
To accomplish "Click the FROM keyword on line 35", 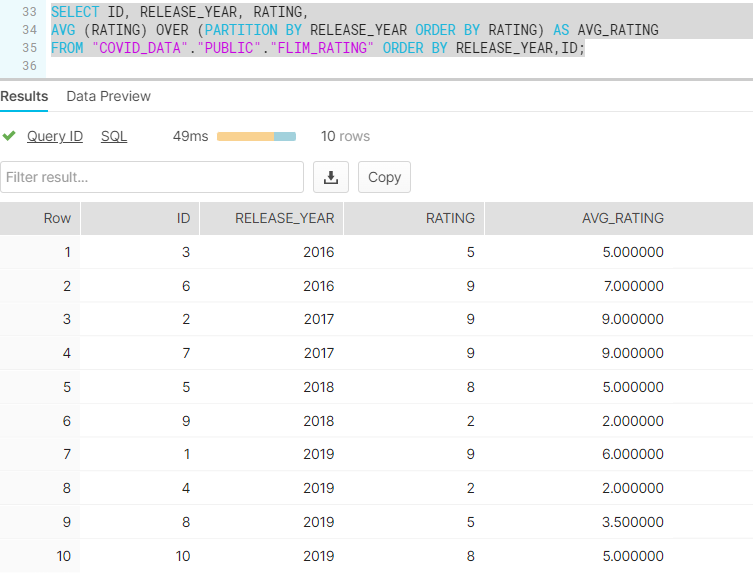I will pos(67,48).
